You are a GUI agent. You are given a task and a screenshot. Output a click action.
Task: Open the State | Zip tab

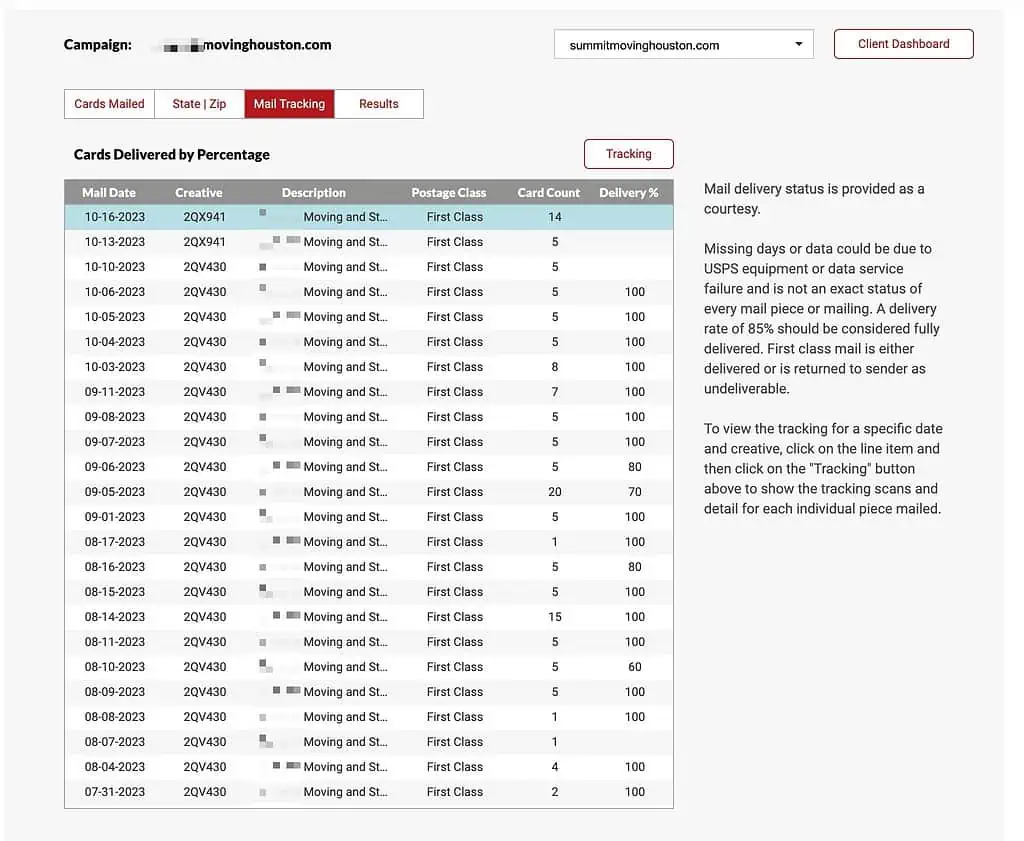[199, 104]
